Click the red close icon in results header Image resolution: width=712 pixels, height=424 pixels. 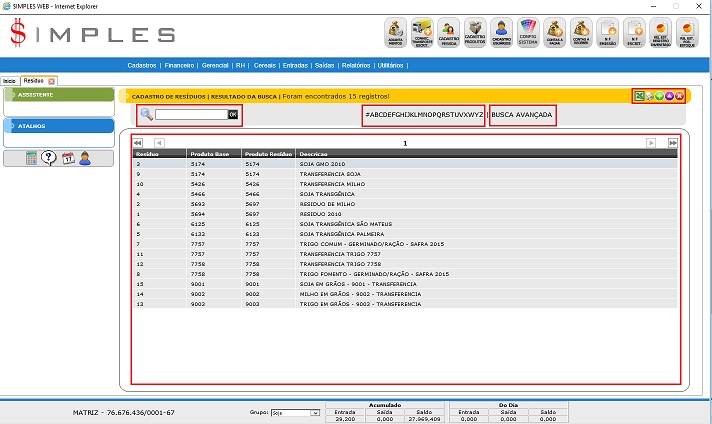point(679,96)
